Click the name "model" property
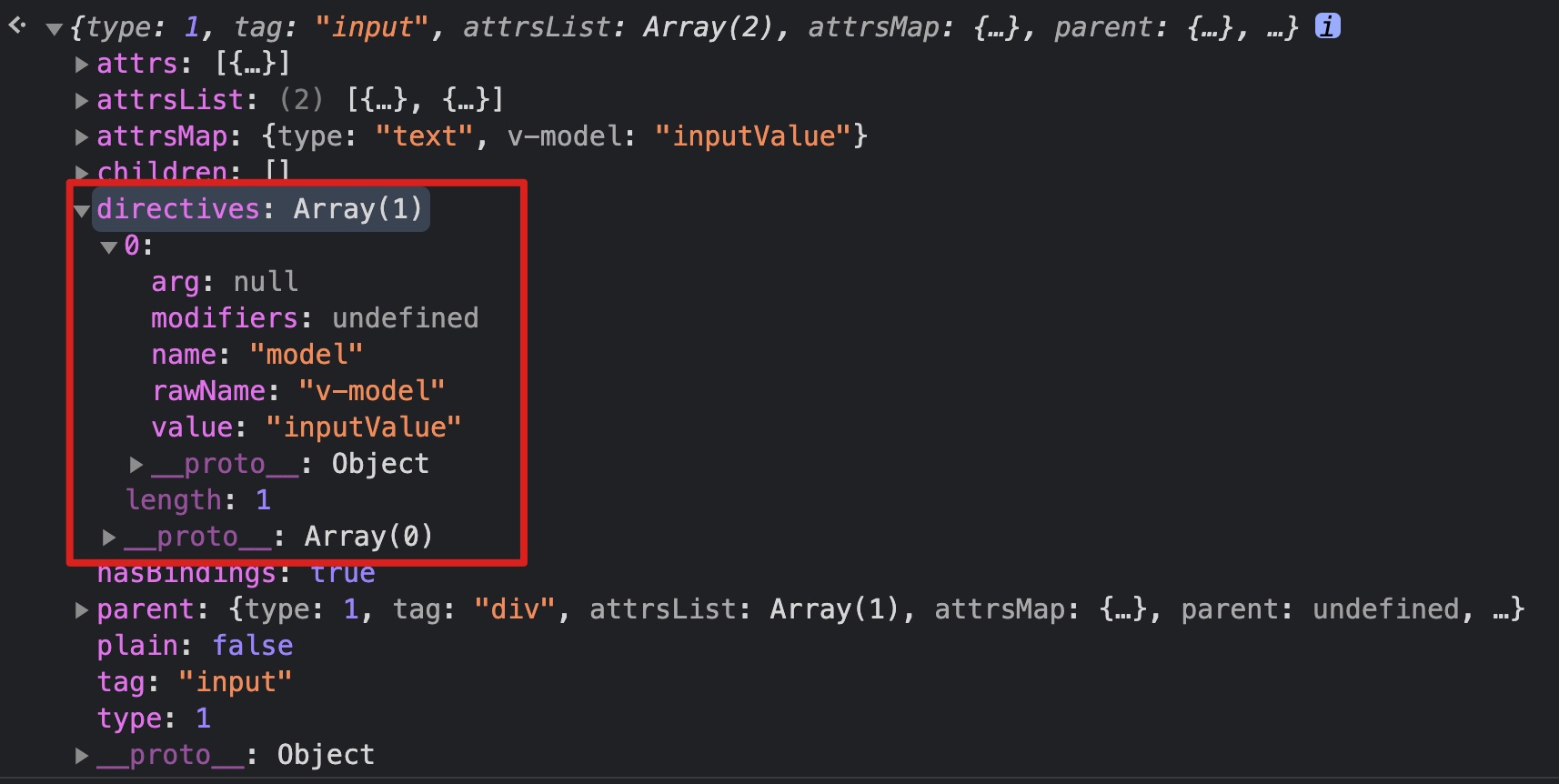 pyautogui.click(x=257, y=355)
